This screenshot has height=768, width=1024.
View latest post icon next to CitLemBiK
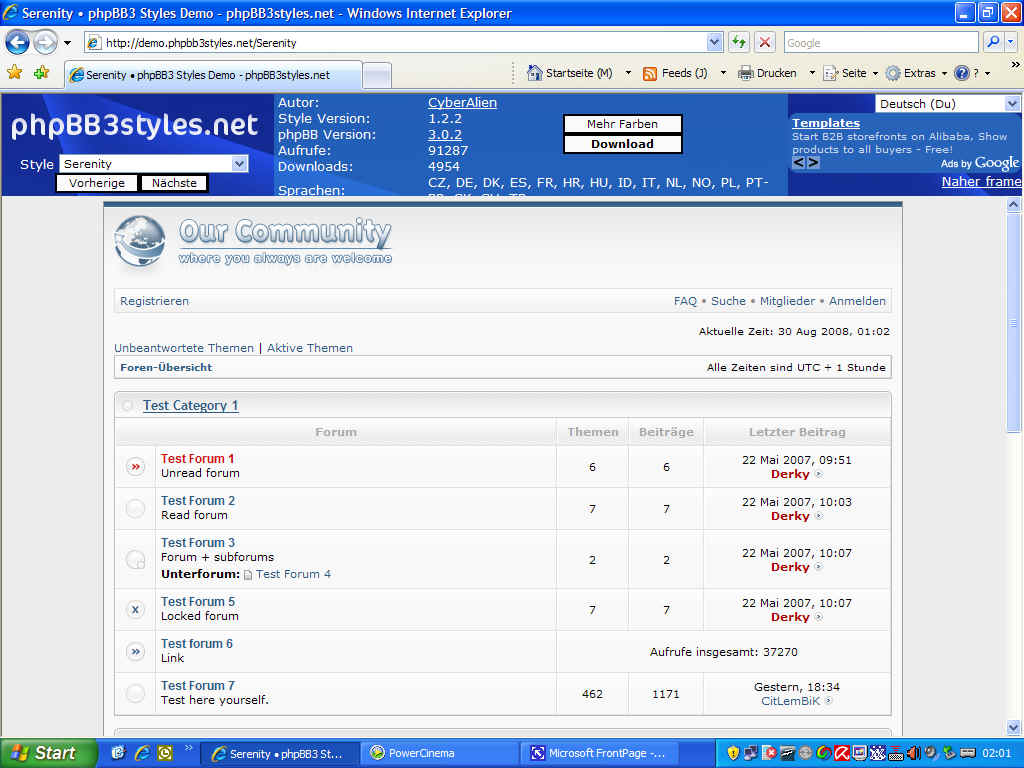[x=828, y=701]
